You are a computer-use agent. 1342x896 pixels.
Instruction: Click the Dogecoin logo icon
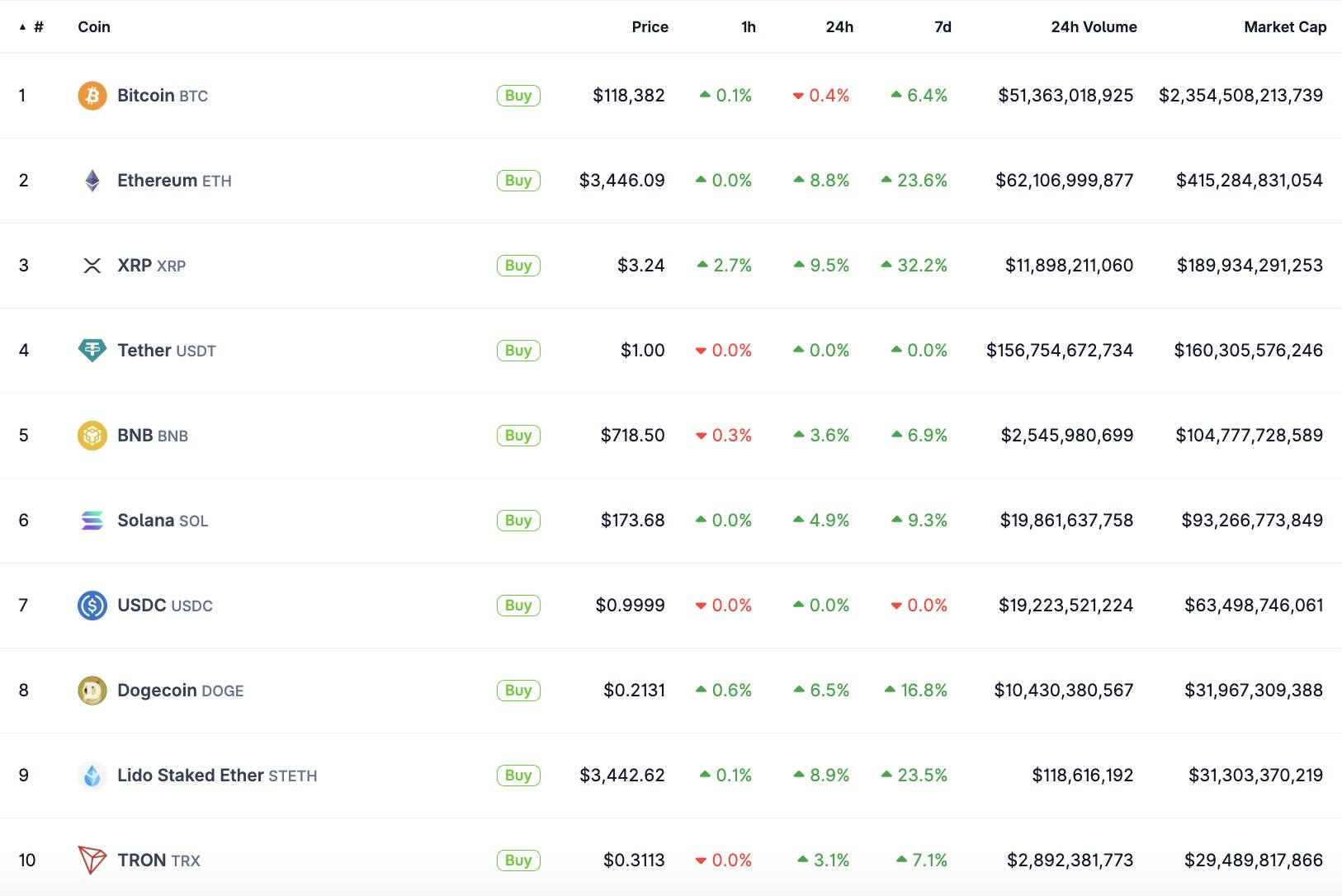pos(92,691)
